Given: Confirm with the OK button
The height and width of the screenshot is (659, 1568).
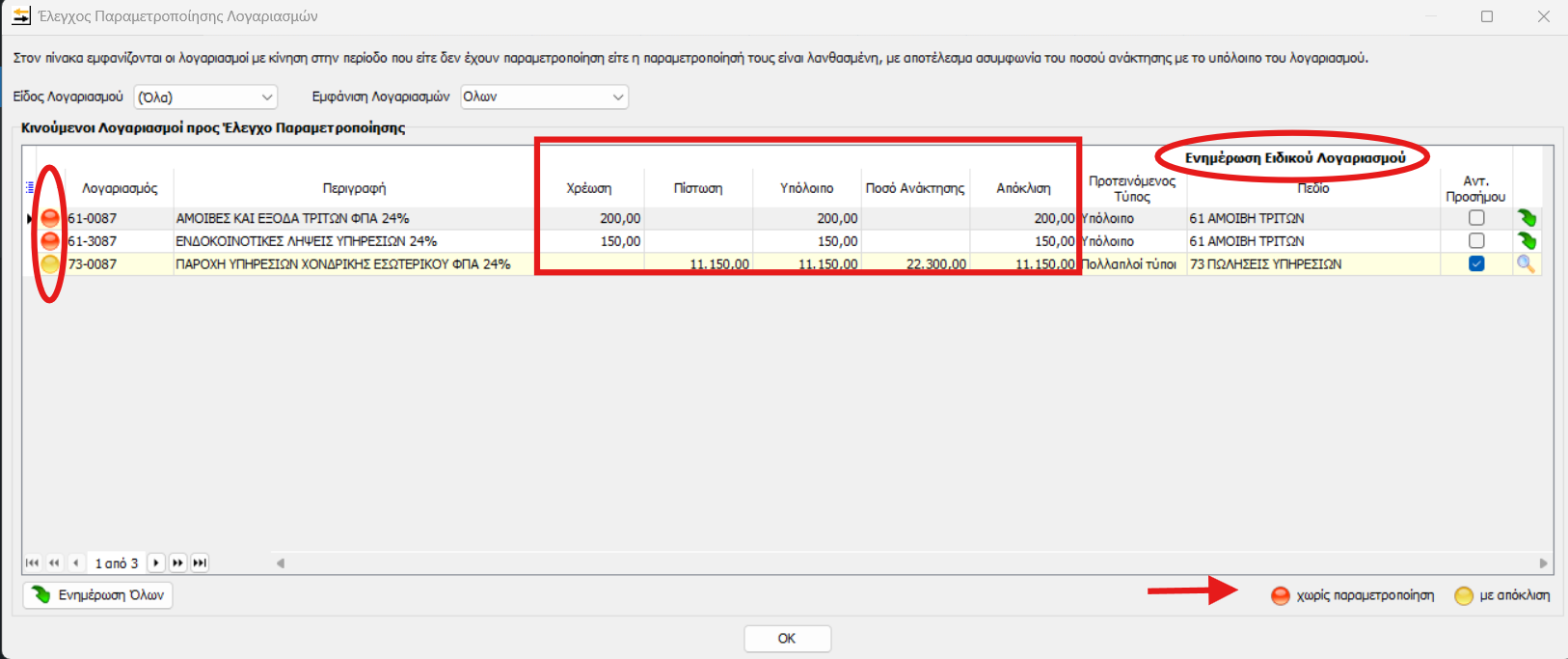Looking at the screenshot, I should 787,639.
